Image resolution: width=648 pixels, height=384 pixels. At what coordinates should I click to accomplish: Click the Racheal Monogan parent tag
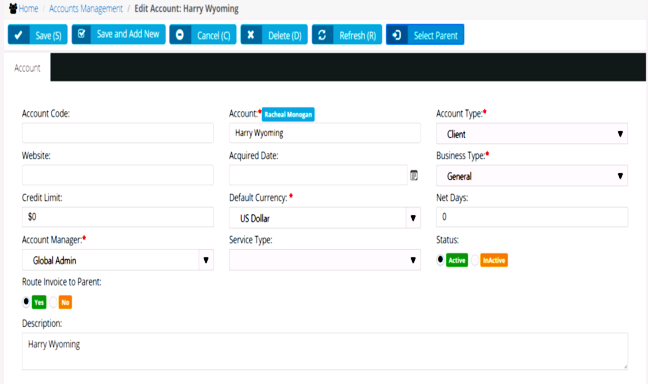pyautogui.click(x=288, y=114)
